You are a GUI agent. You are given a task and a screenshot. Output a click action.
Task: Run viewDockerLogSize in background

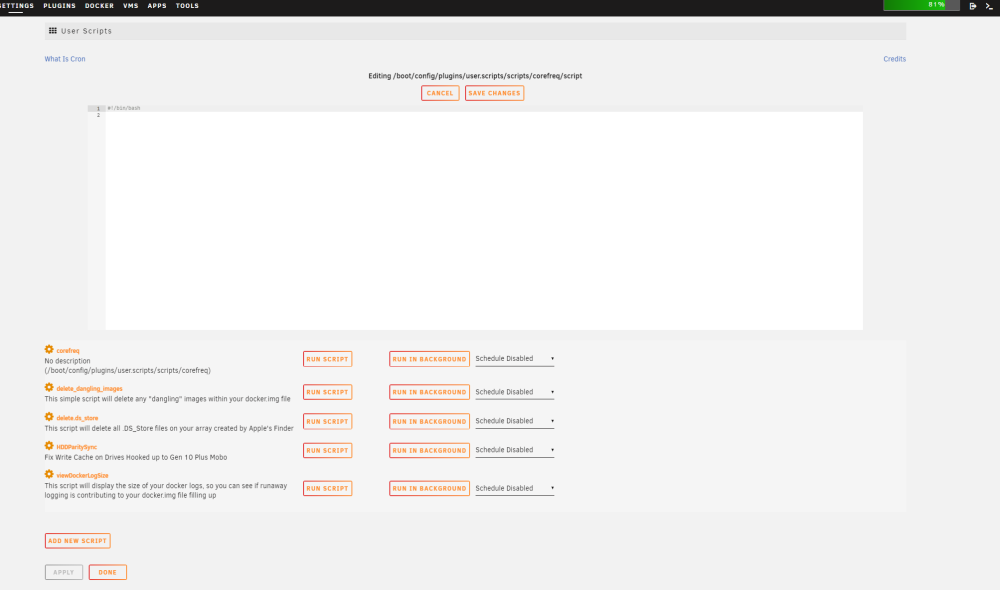429,489
